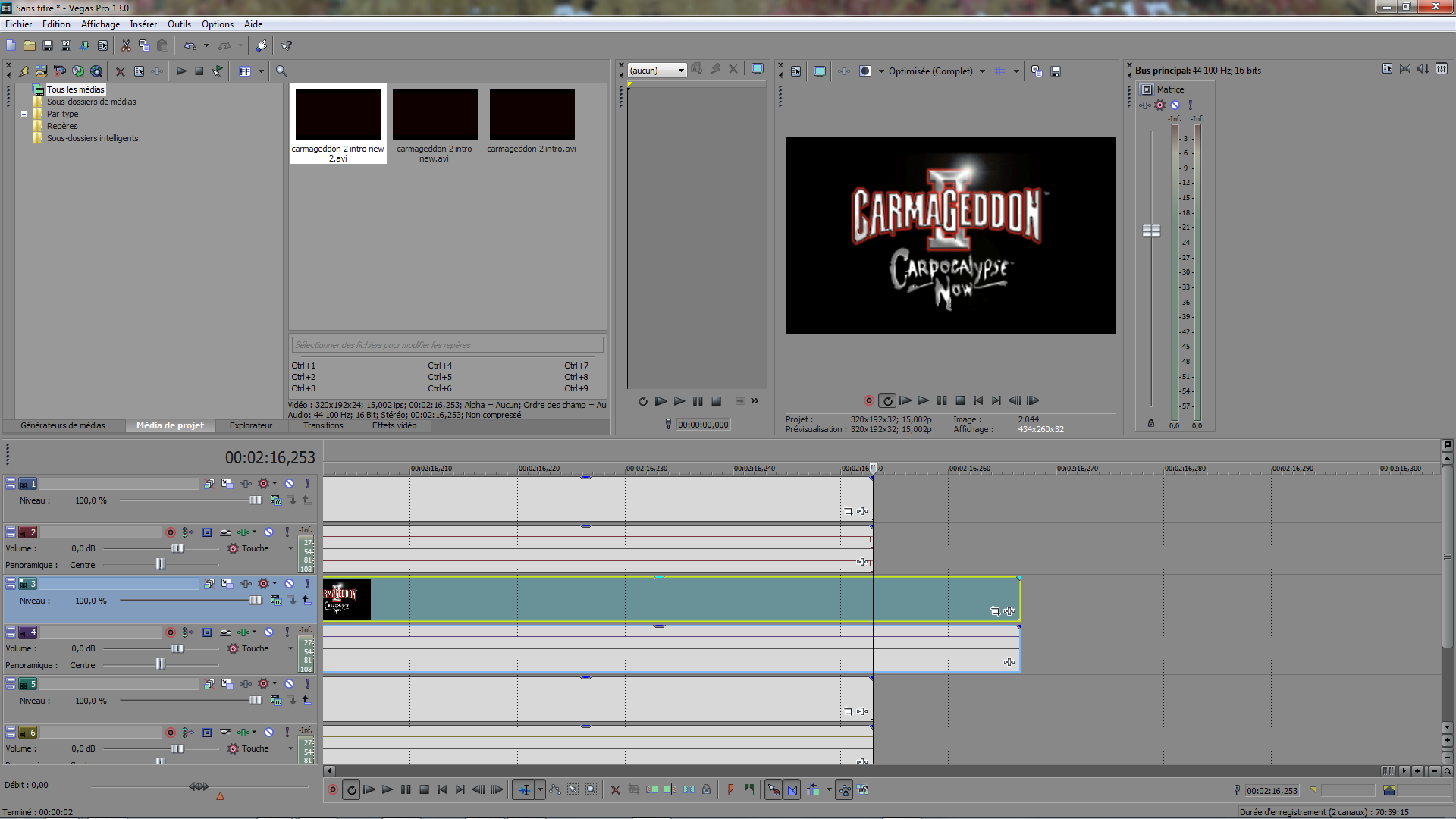The width and height of the screenshot is (1456, 819).
Task: Open the (aucun) trimmer dropdown
Action: (657, 71)
